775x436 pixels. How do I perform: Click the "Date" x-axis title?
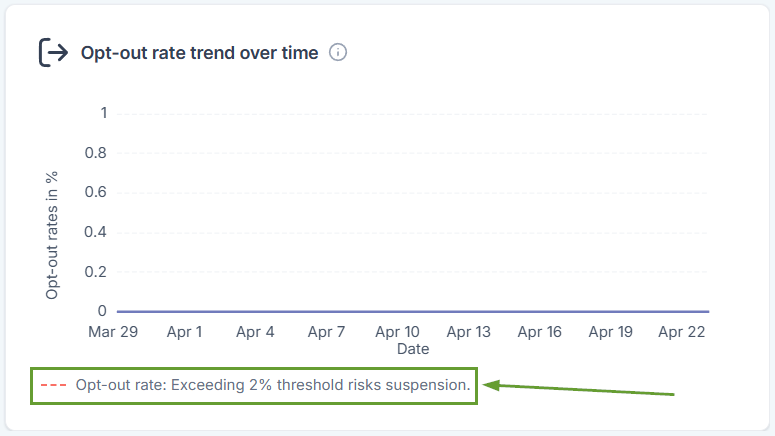click(412, 349)
